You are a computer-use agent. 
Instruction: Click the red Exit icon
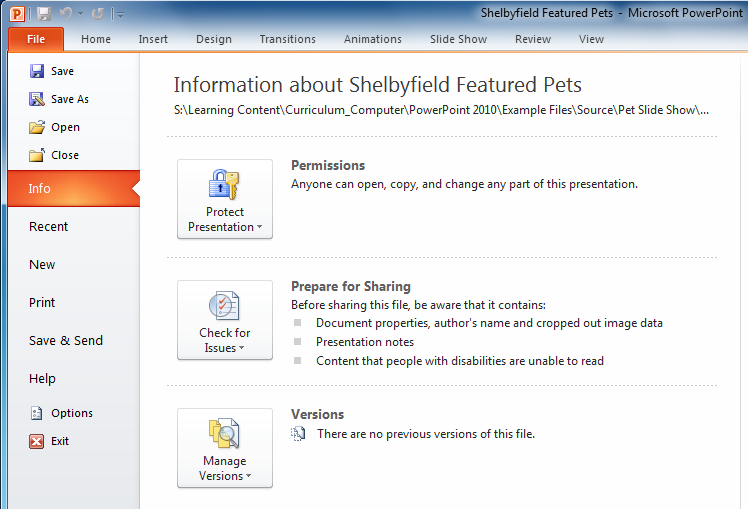coord(37,441)
